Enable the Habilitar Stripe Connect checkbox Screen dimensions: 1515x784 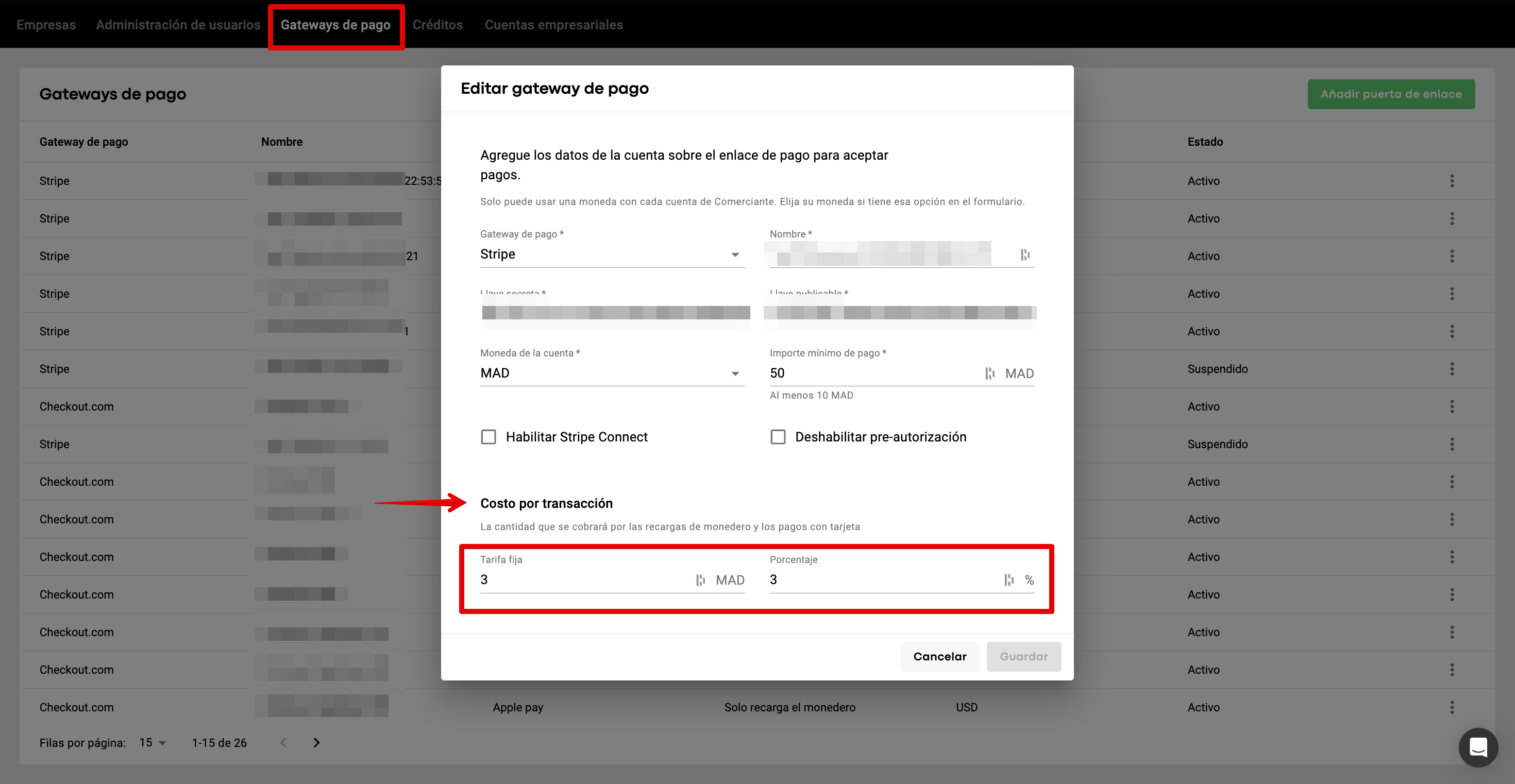488,437
